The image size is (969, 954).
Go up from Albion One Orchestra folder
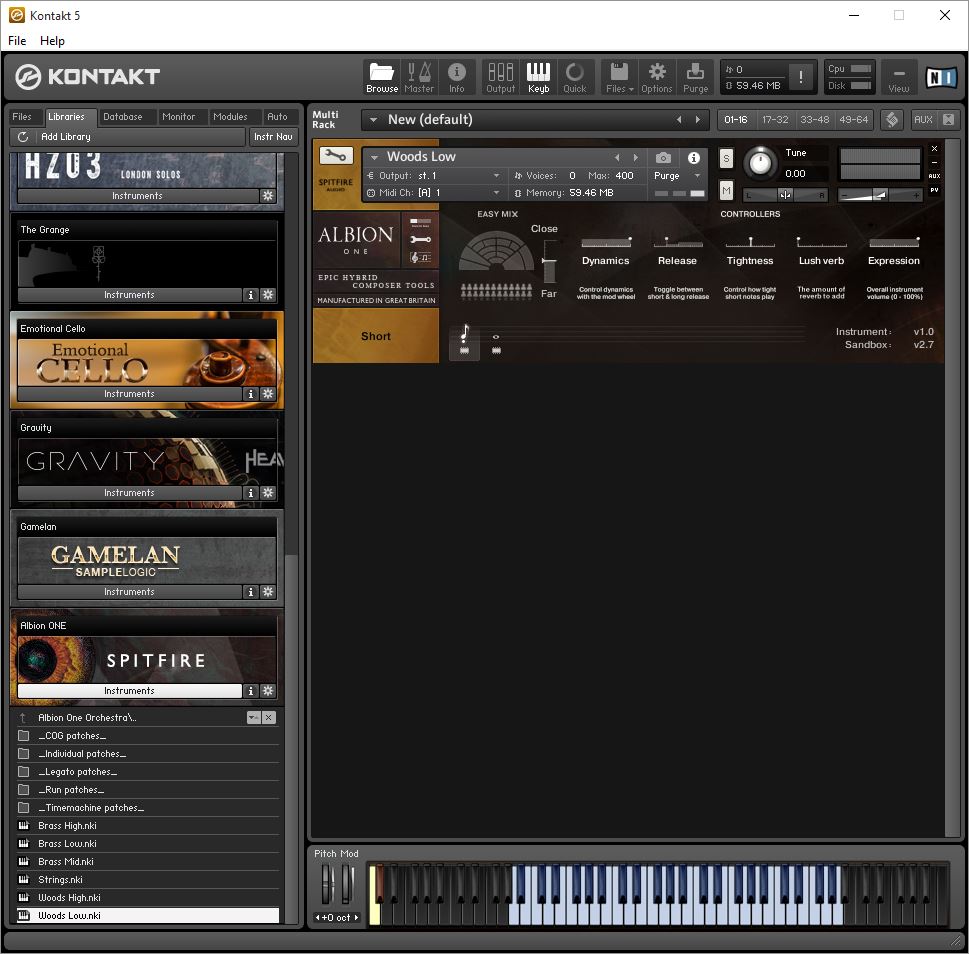pos(23,717)
